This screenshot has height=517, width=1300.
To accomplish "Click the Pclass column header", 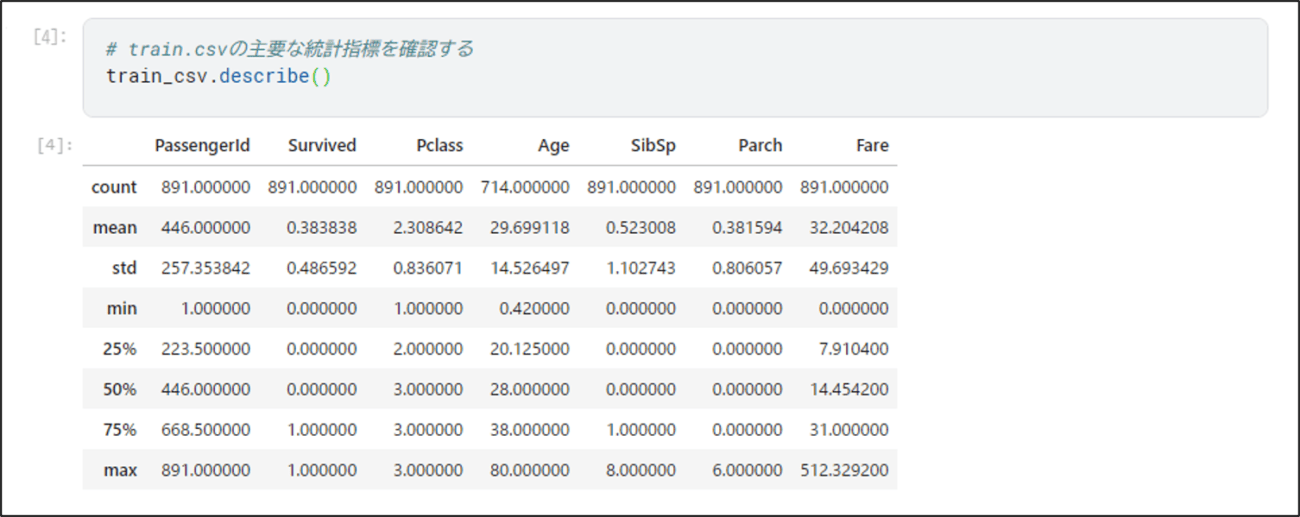I will [440, 145].
